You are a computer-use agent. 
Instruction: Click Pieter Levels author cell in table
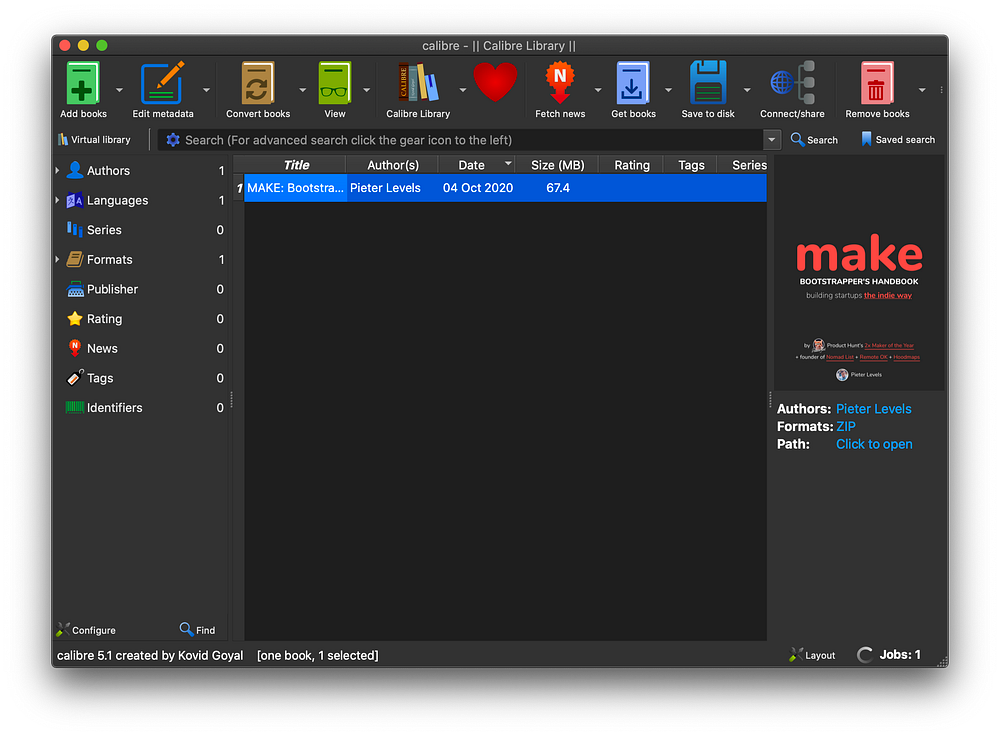(x=392, y=188)
